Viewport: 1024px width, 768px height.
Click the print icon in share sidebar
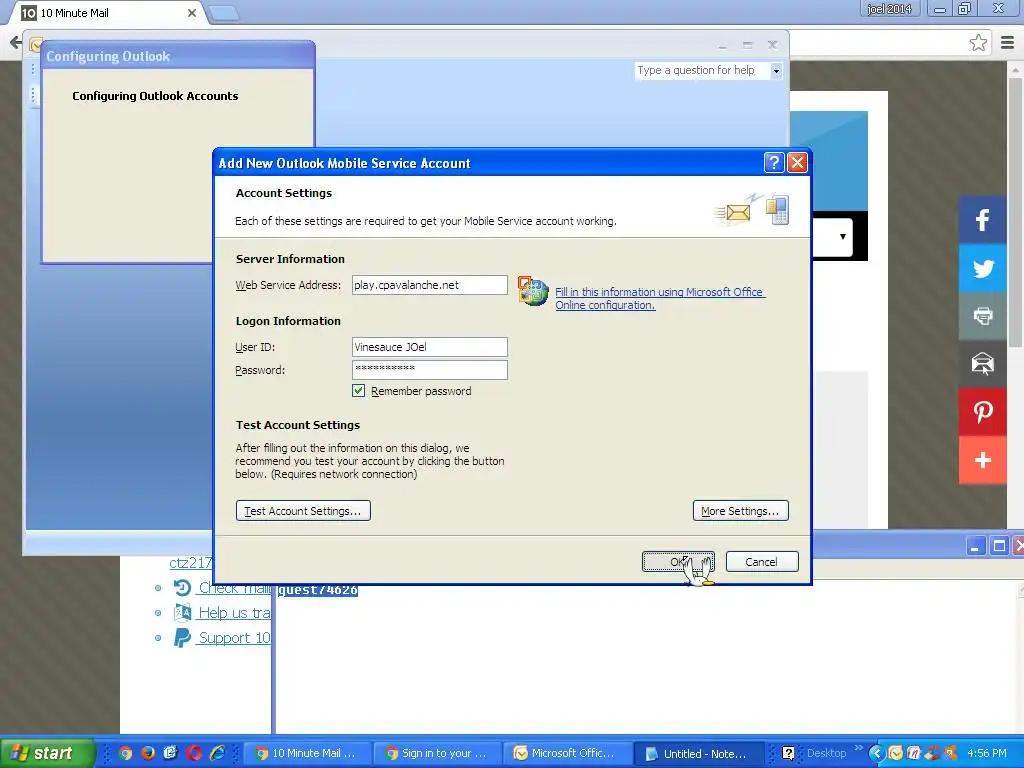[982, 316]
